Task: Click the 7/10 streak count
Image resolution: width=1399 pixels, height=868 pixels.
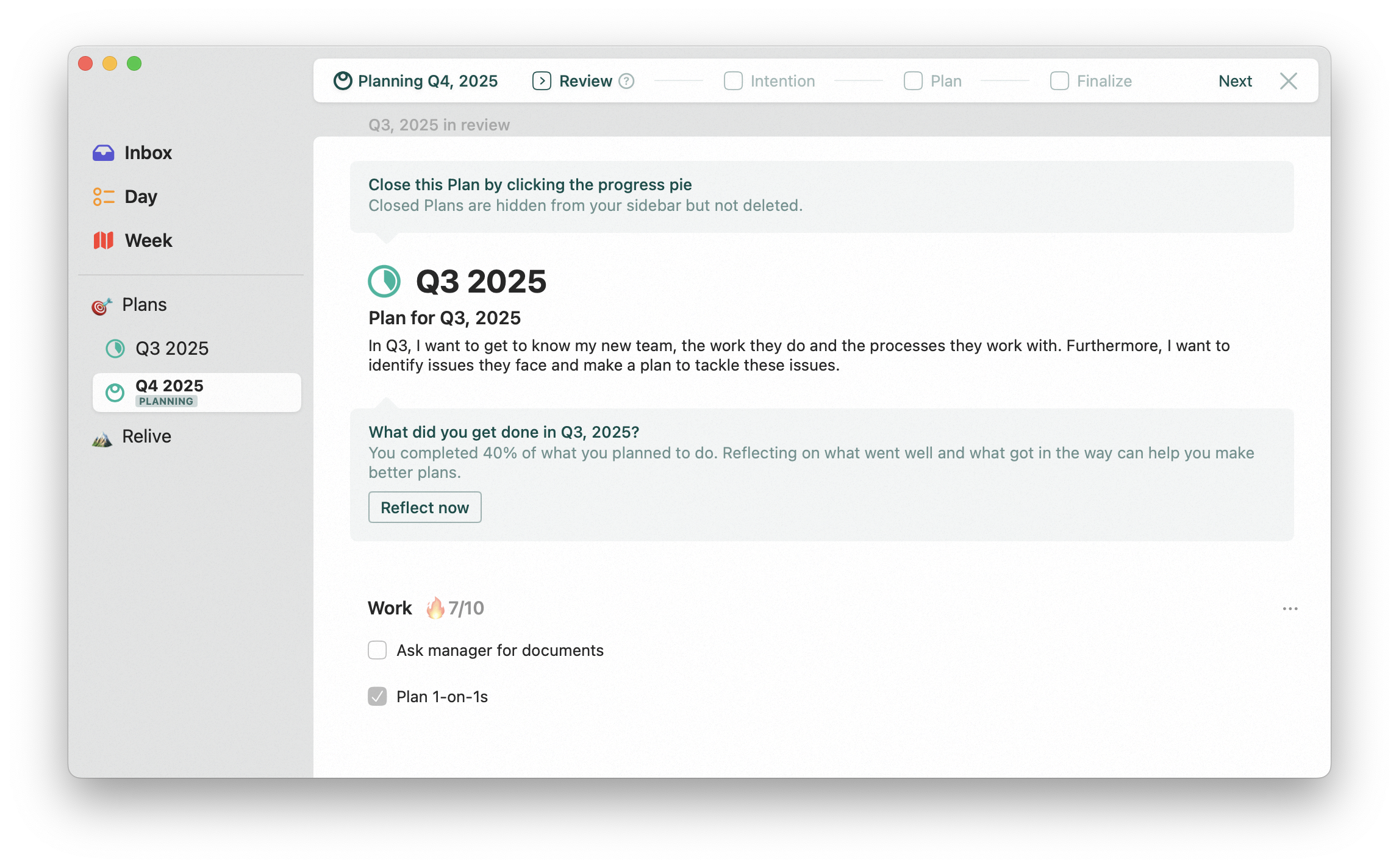Action: point(466,608)
